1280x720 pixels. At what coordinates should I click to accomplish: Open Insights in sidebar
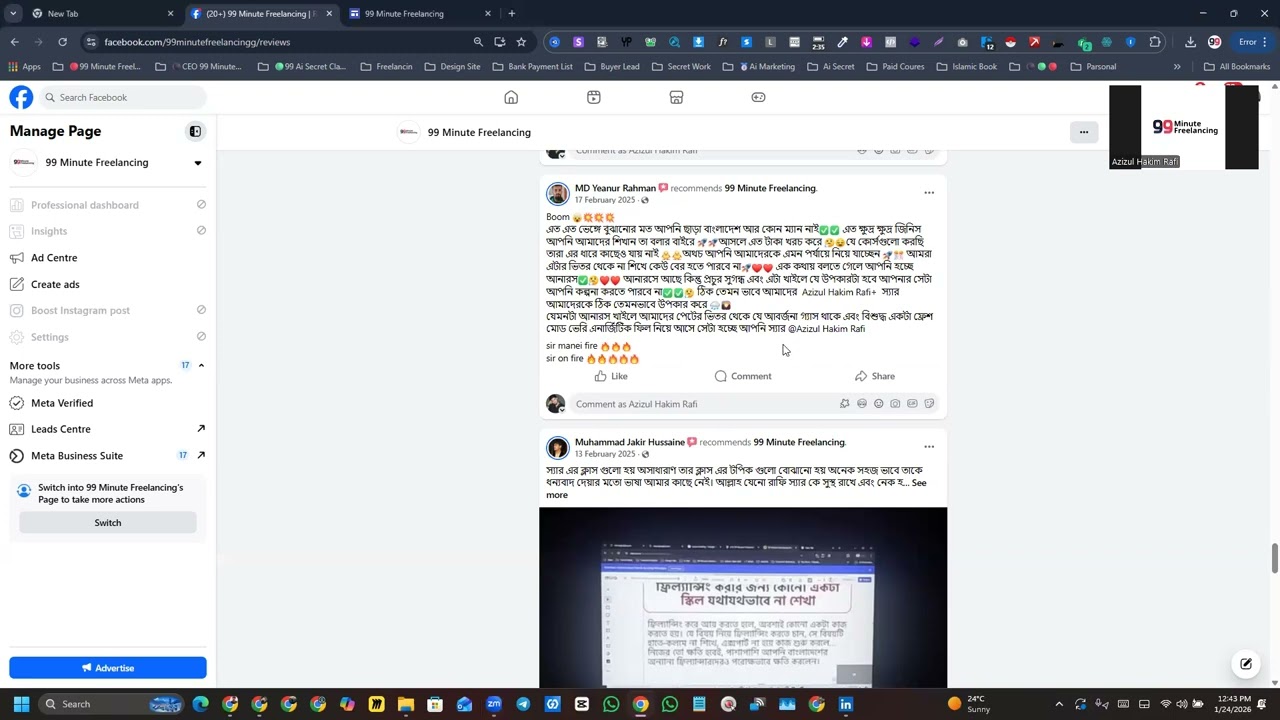pyautogui.click(x=107, y=231)
